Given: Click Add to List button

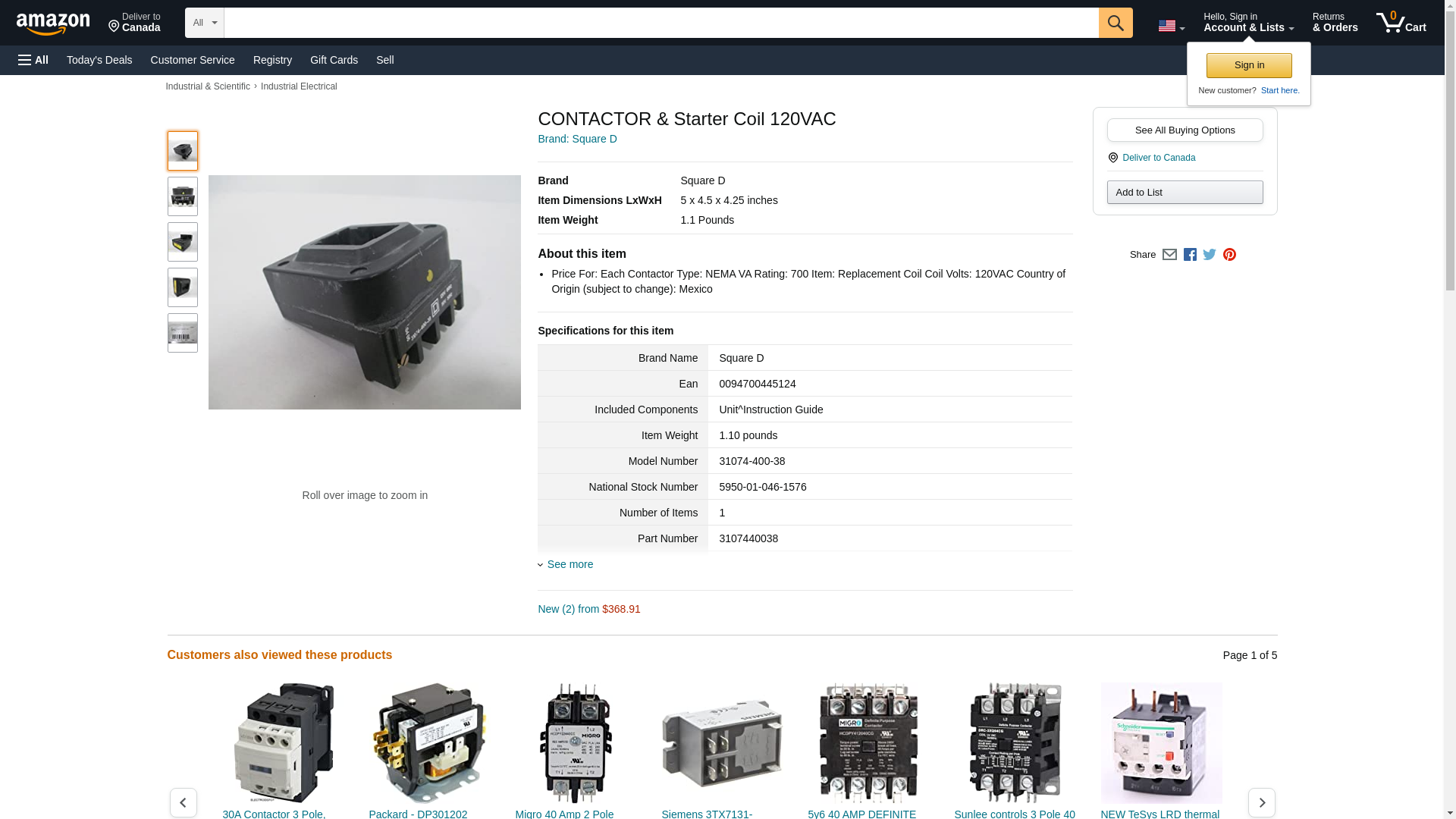Looking at the screenshot, I should click(1185, 192).
